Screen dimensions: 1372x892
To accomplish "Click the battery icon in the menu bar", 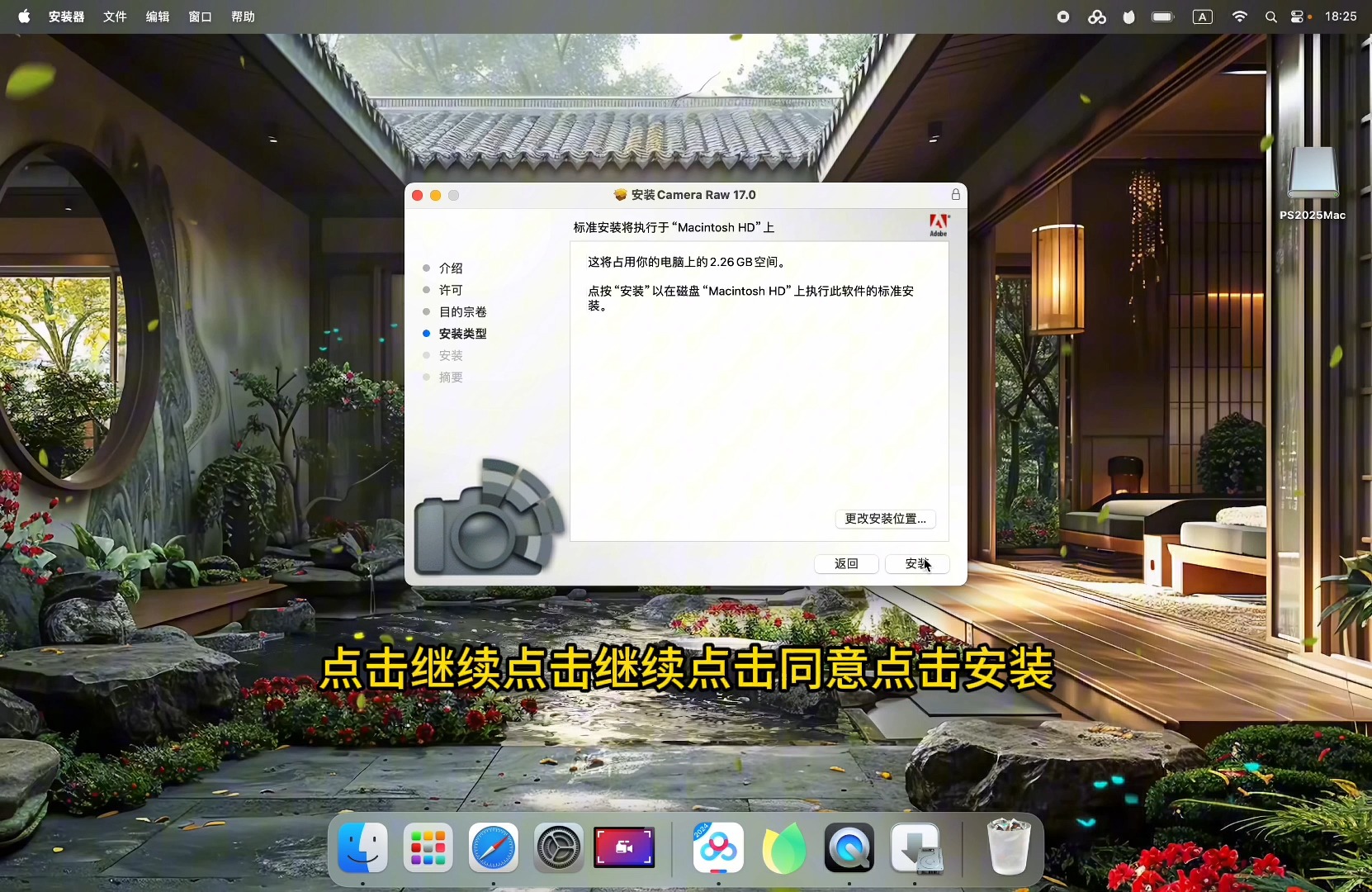I will 1163,17.
